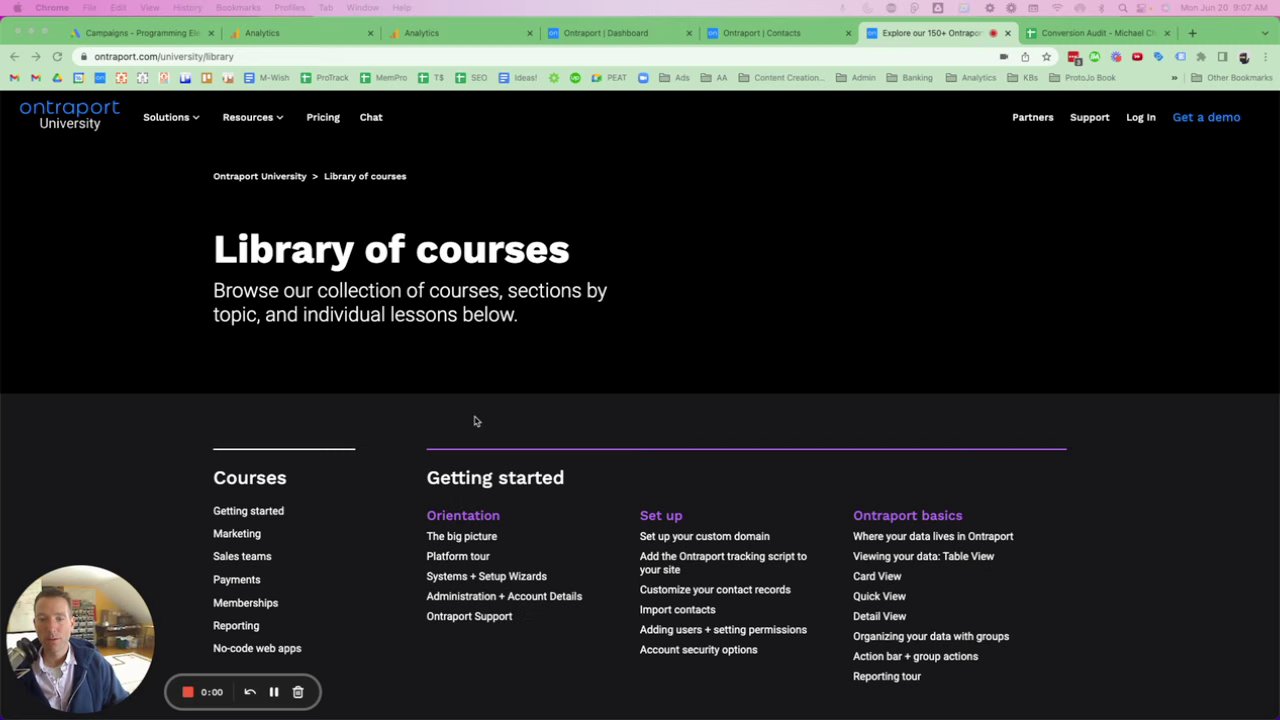Show hidden bookmarks overflow chevron
This screenshot has width=1280, height=720.
coord(1174,78)
